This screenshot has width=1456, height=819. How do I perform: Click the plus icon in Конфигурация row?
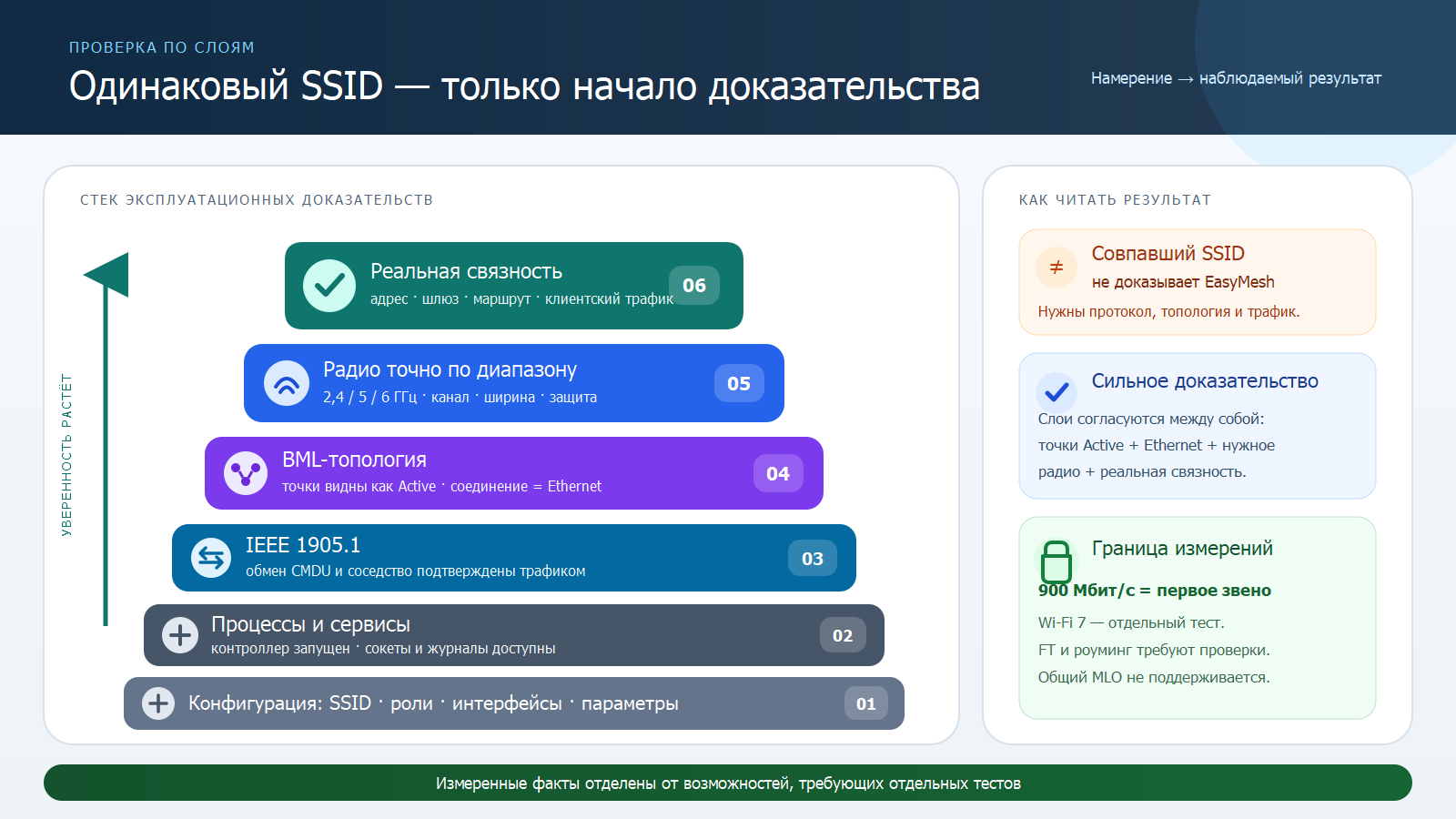(158, 703)
